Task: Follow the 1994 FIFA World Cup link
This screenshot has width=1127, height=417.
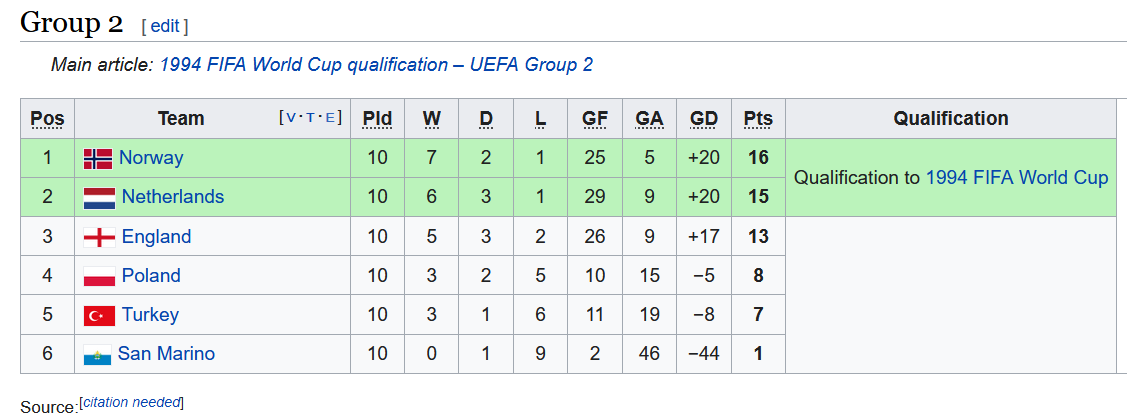Action: [x=1016, y=178]
